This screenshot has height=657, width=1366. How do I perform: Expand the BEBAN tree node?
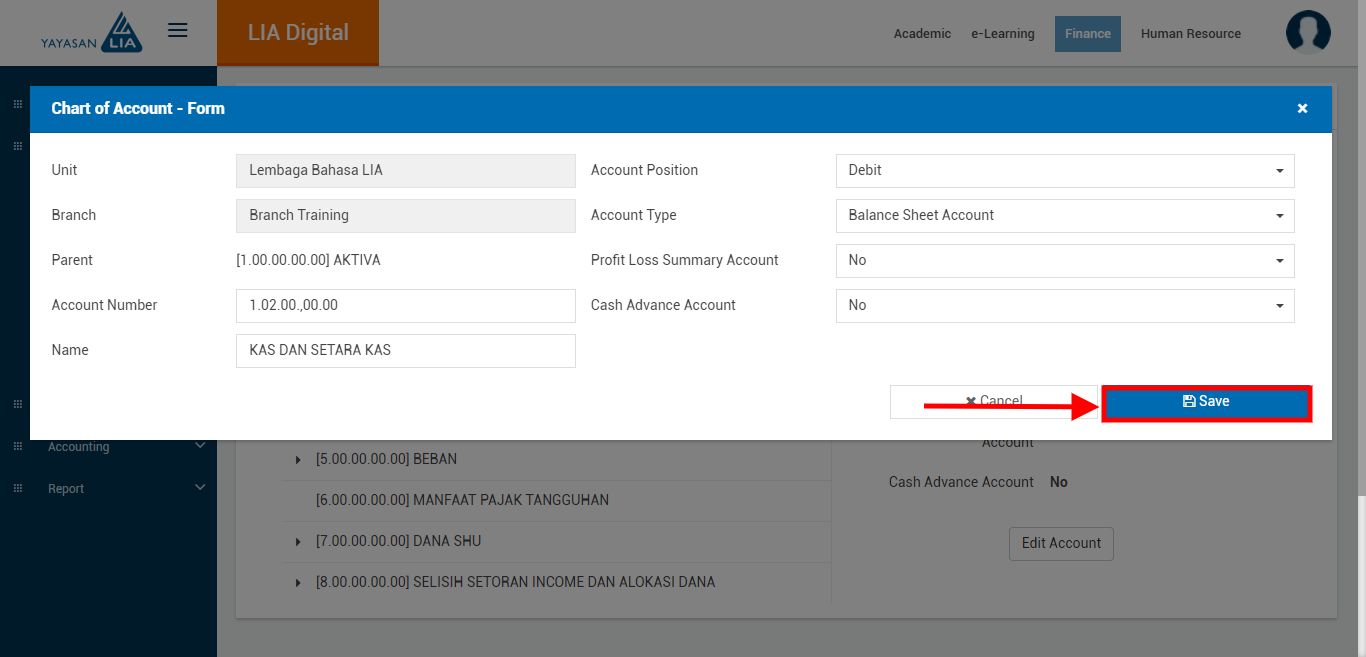tap(298, 460)
